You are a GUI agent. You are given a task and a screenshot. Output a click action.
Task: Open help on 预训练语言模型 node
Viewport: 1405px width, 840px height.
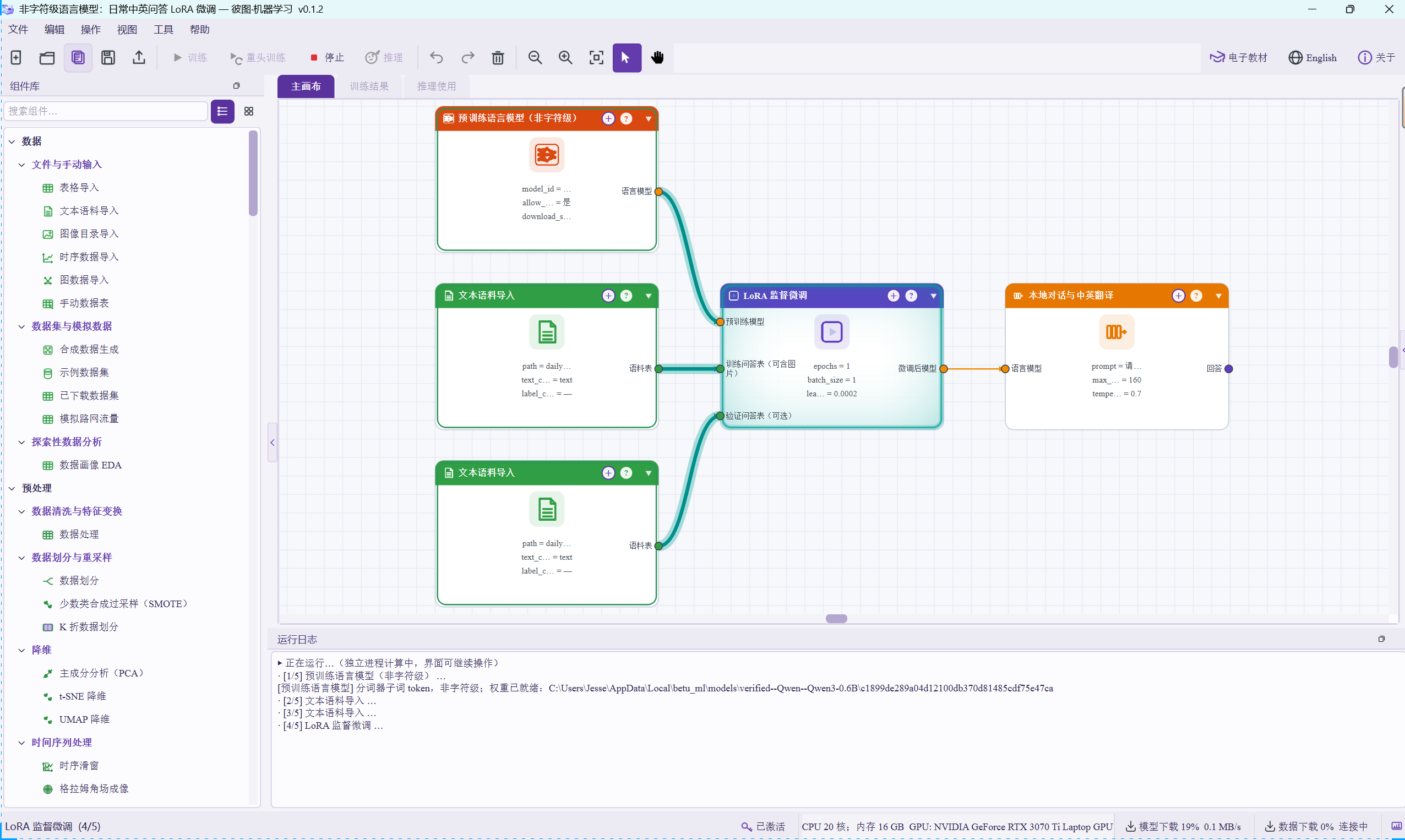tap(626, 118)
